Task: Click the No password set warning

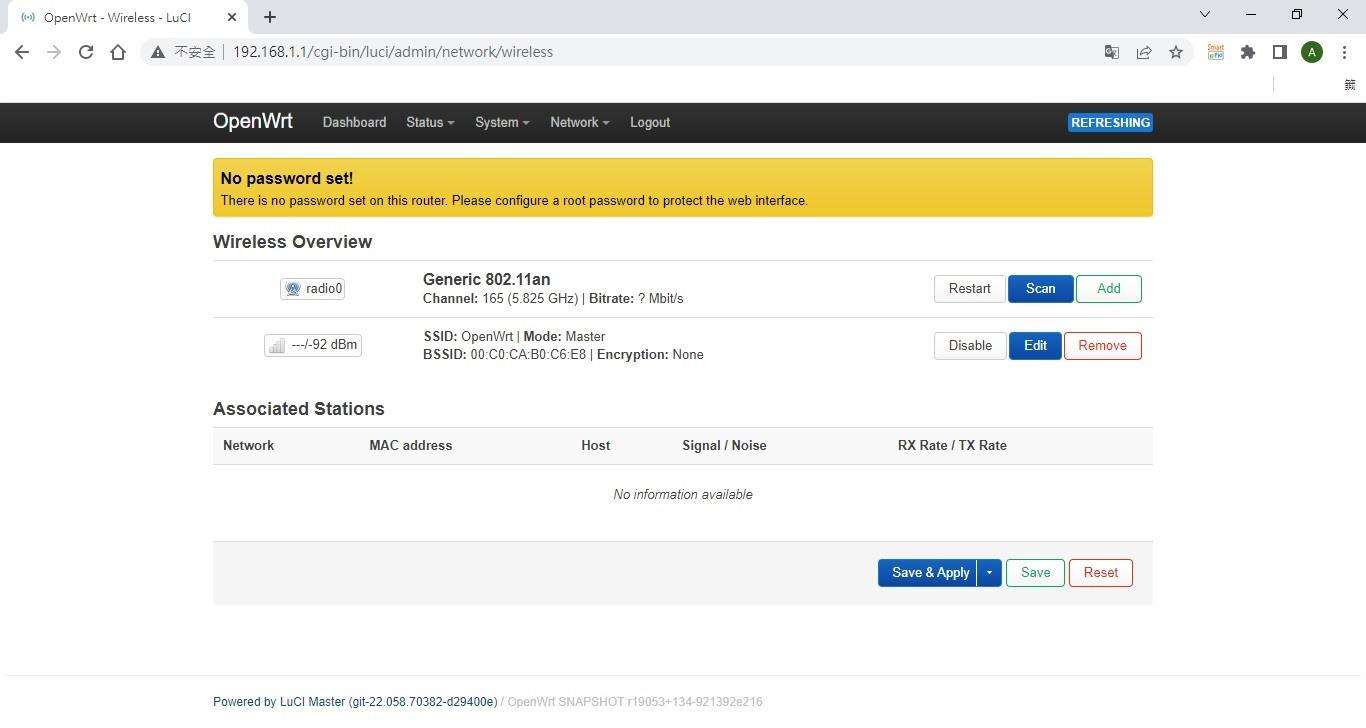Action: tap(683, 187)
